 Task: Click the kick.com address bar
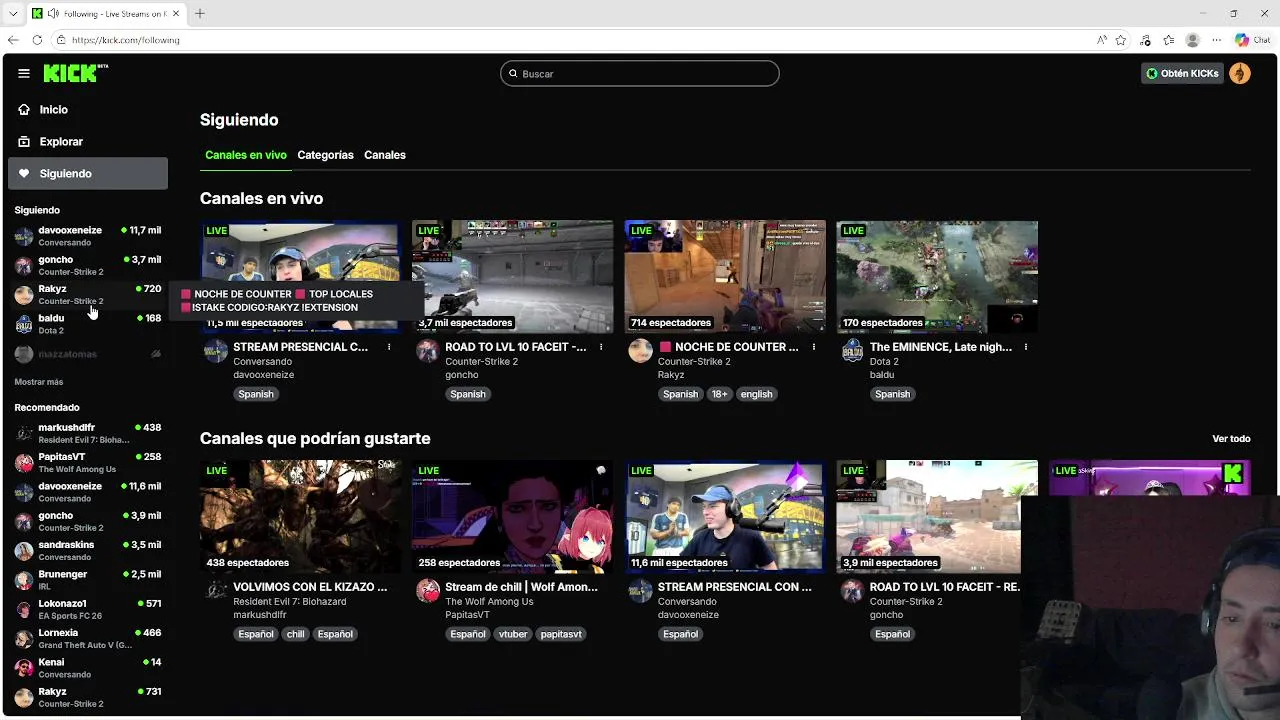pos(570,40)
